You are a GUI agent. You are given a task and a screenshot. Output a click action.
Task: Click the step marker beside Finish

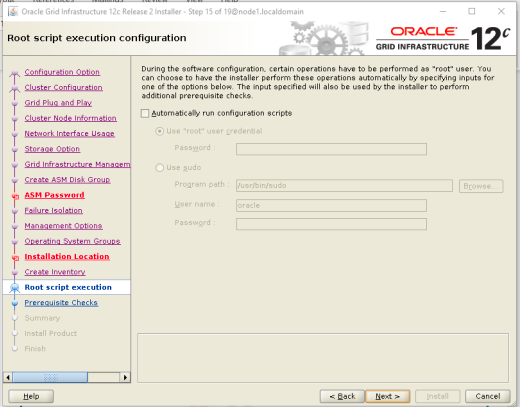click(x=14, y=349)
